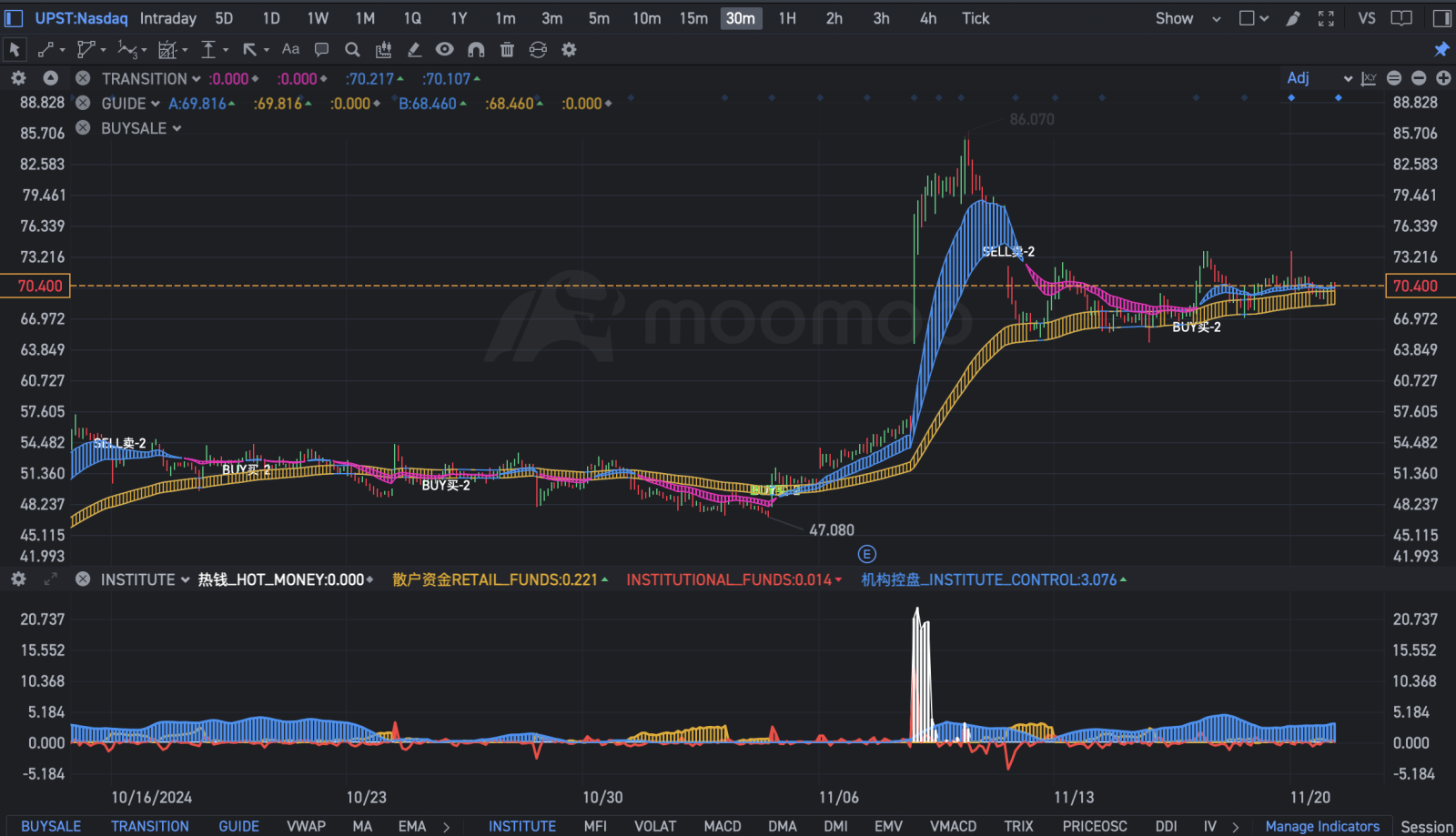1456x836 pixels.
Task: Open drawing tools settings gear
Action: click(x=569, y=50)
